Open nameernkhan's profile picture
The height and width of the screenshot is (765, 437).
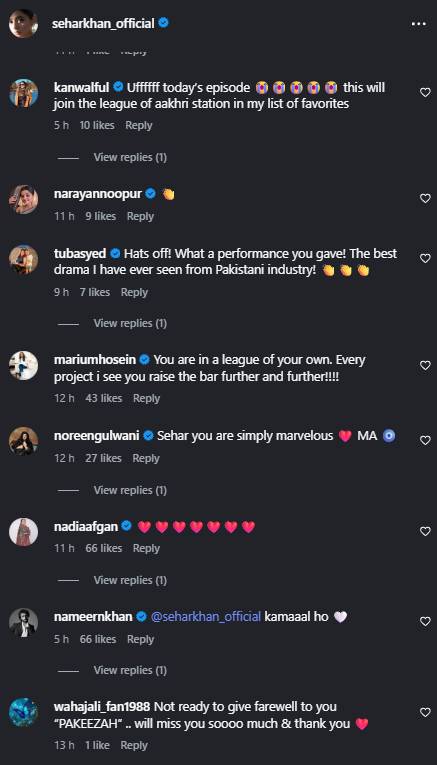pos(23,622)
